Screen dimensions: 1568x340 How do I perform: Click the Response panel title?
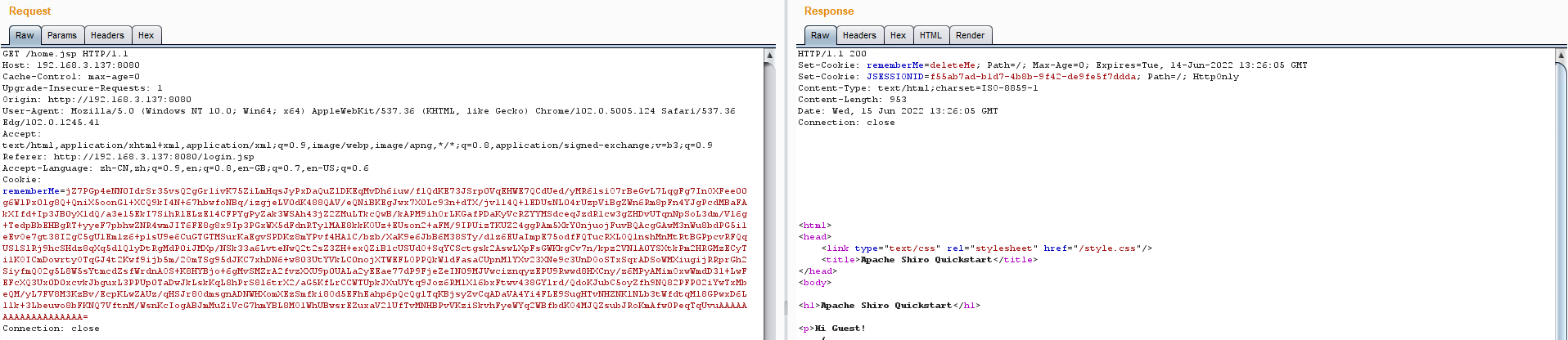coord(828,11)
